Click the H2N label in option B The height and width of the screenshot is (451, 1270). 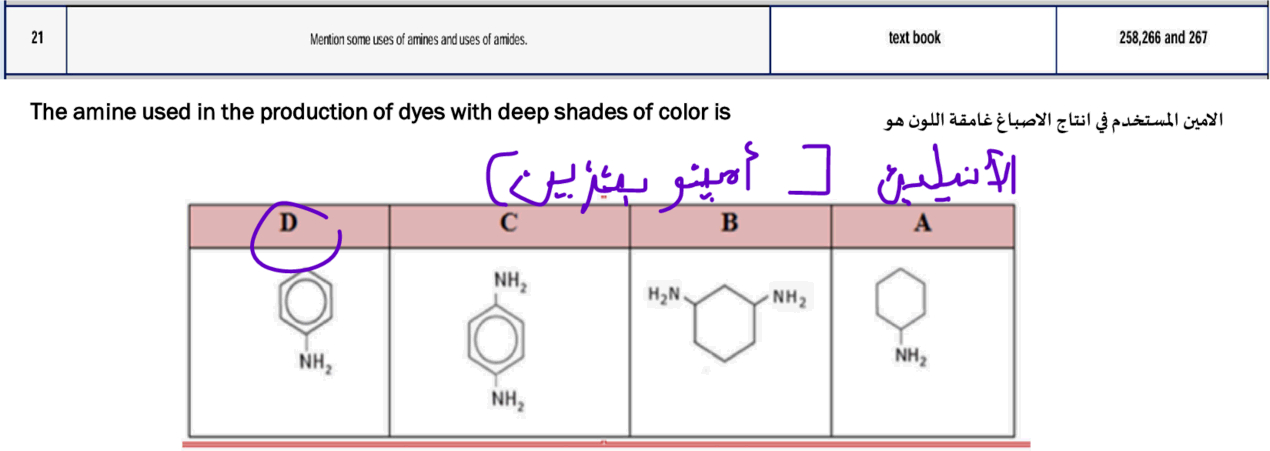coord(665,294)
